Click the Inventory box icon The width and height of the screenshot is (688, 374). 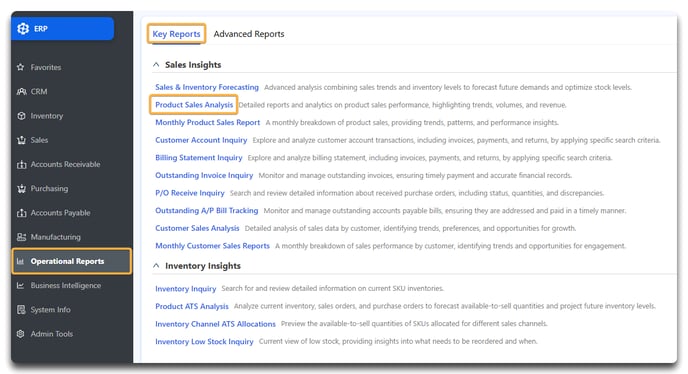click(x=21, y=116)
